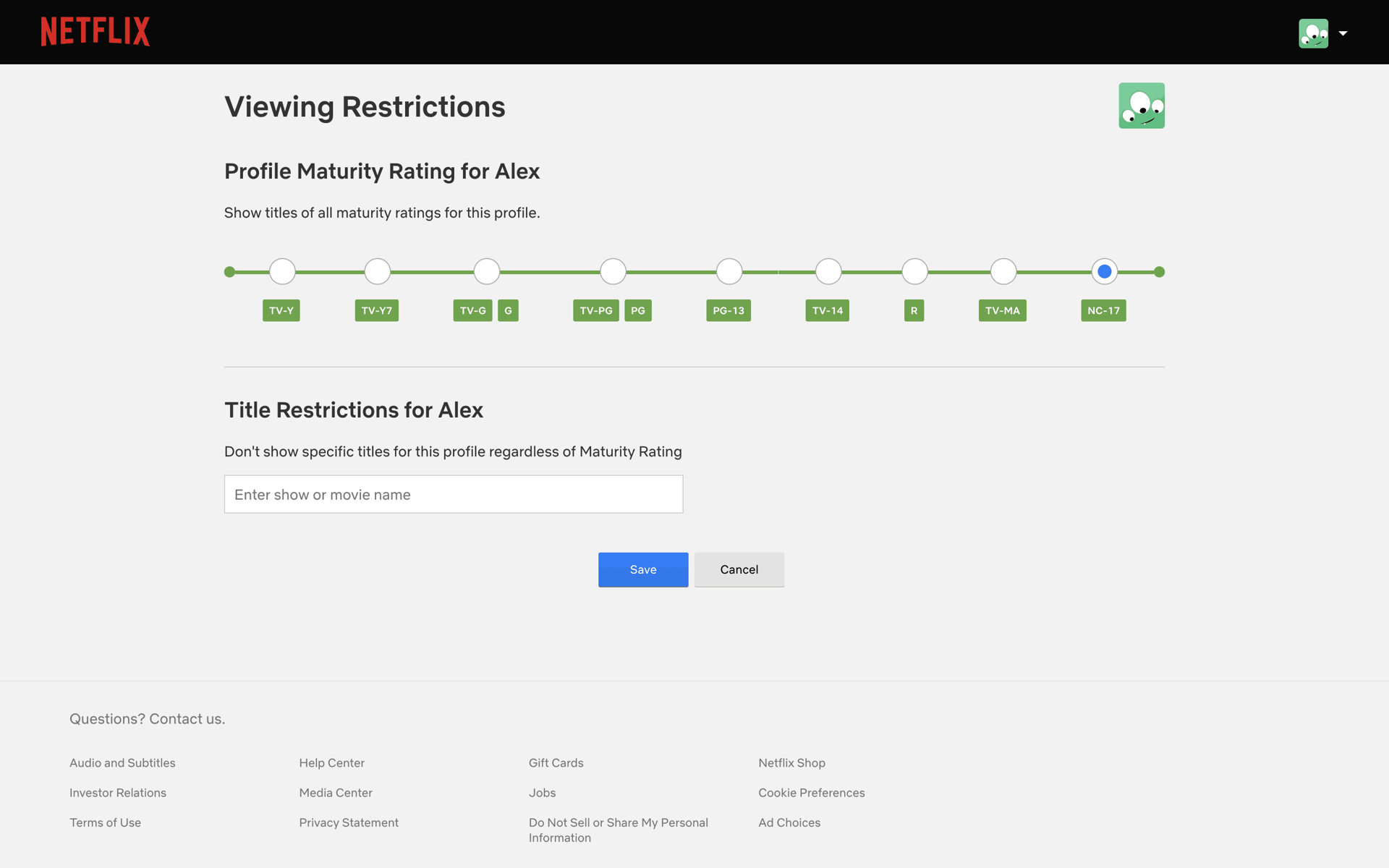Click the TV-Y rating label
This screenshot has width=1389, height=868.
(x=281, y=310)
